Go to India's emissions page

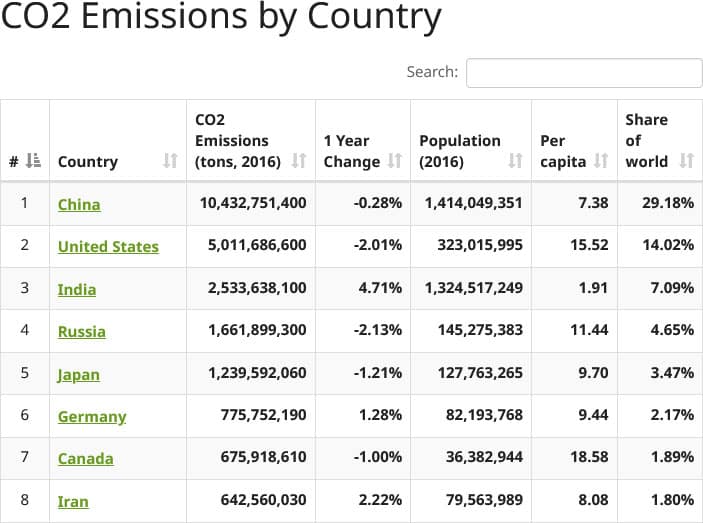pos(77,289)
